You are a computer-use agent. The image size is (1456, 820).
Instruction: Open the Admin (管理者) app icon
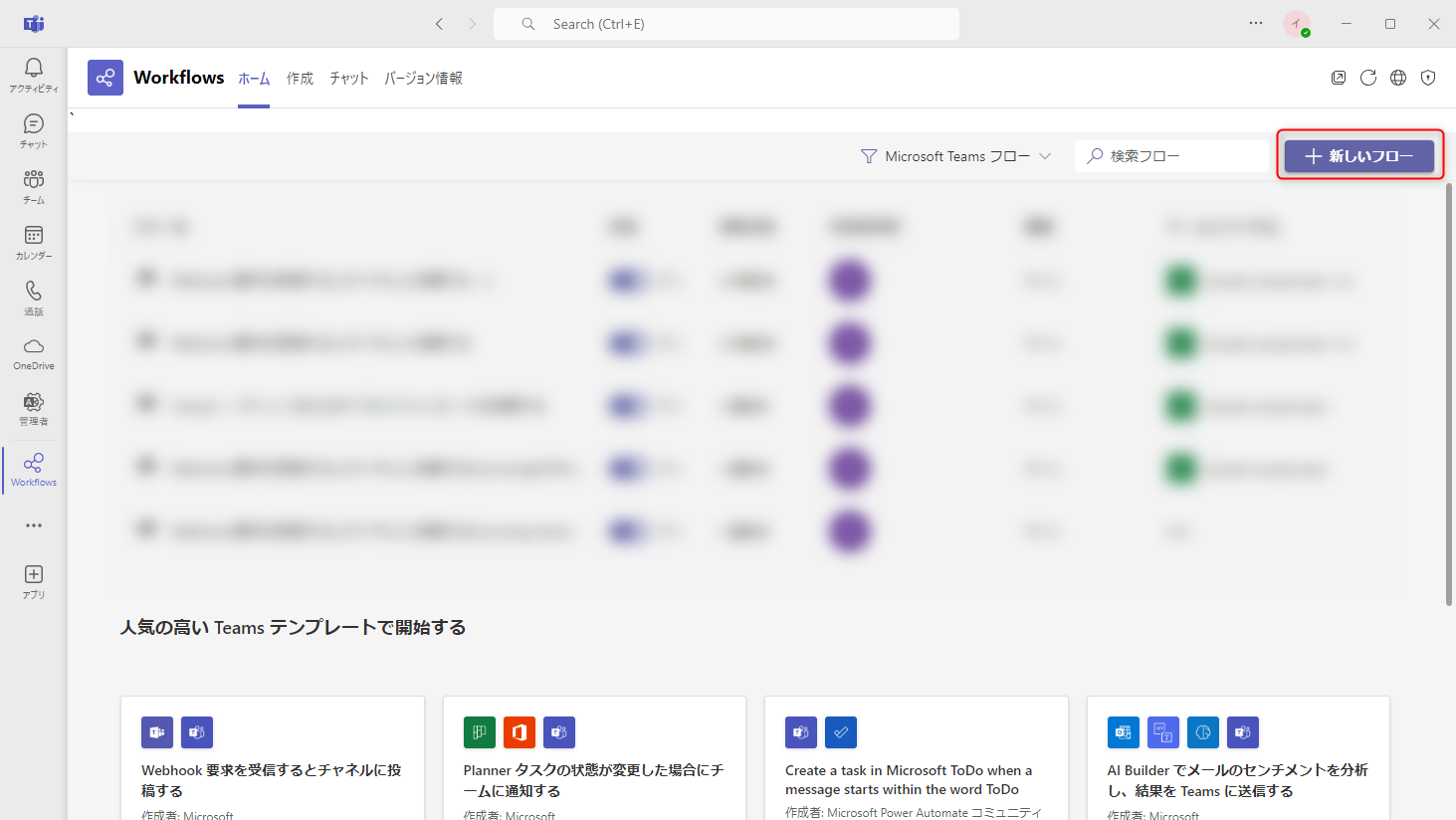point(34,409)
